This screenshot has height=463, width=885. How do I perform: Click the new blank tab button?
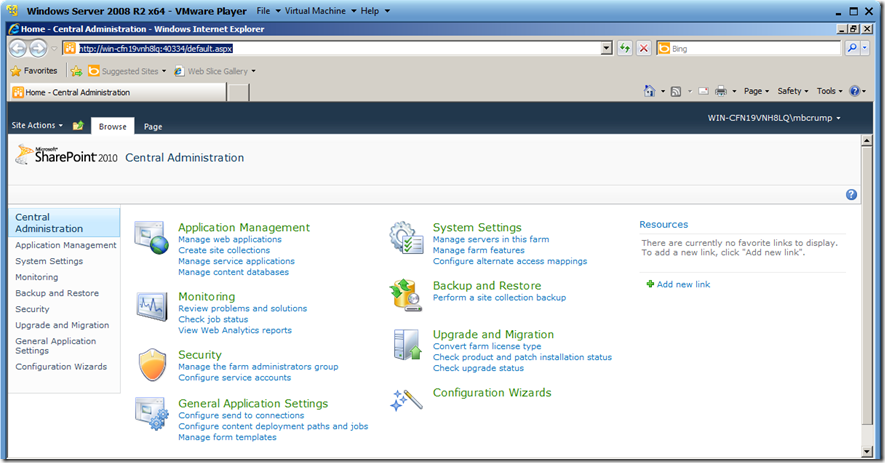pyautogui.click(x=239, y=92)
